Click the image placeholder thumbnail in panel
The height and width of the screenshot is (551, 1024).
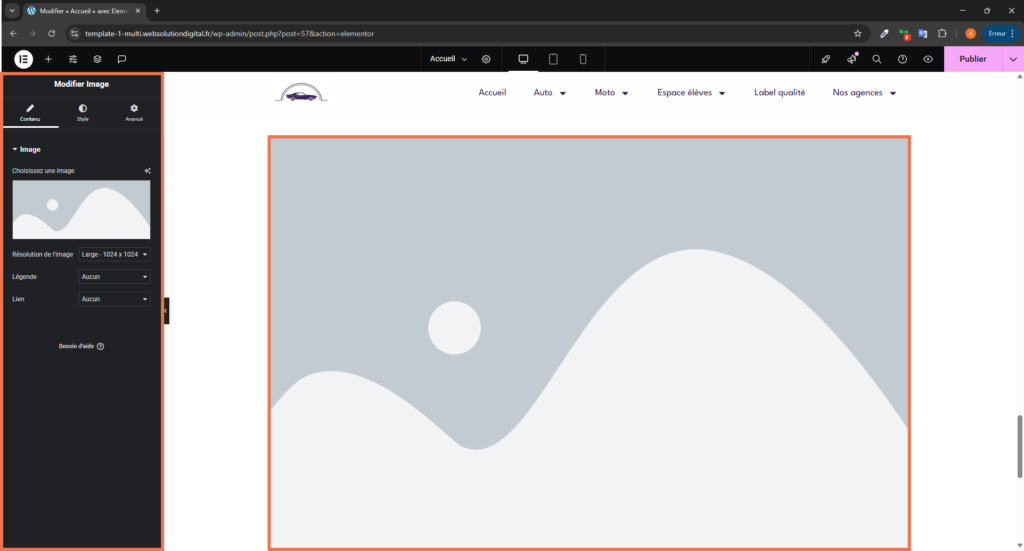[81, 210]
